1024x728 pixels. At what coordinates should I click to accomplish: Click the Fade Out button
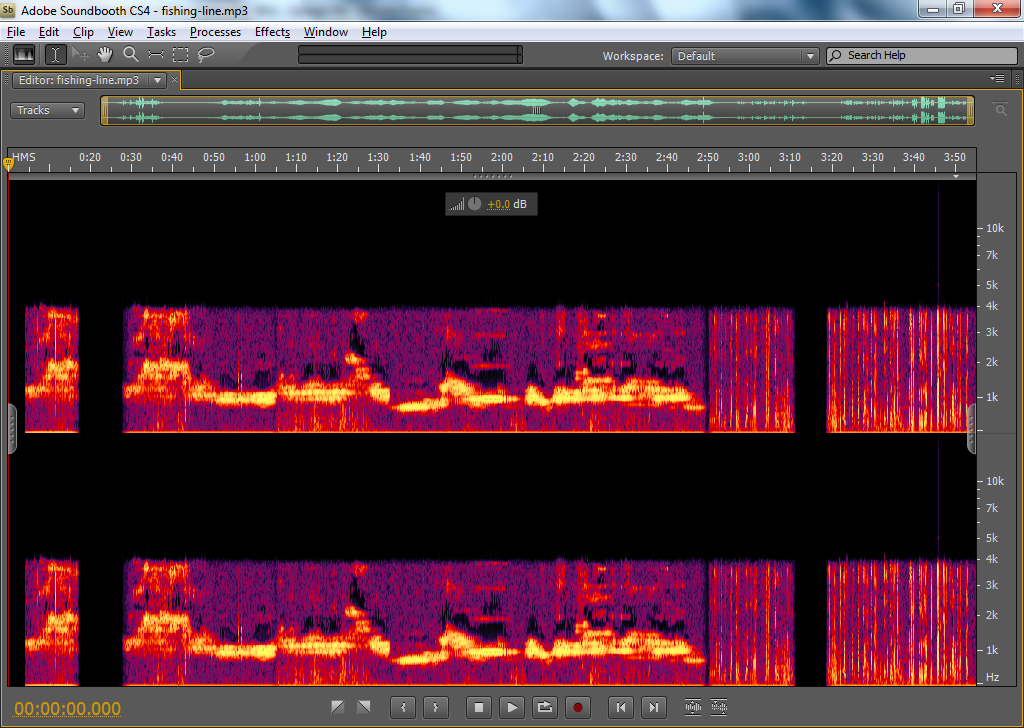pyautogui.click(x=363, y=707)
